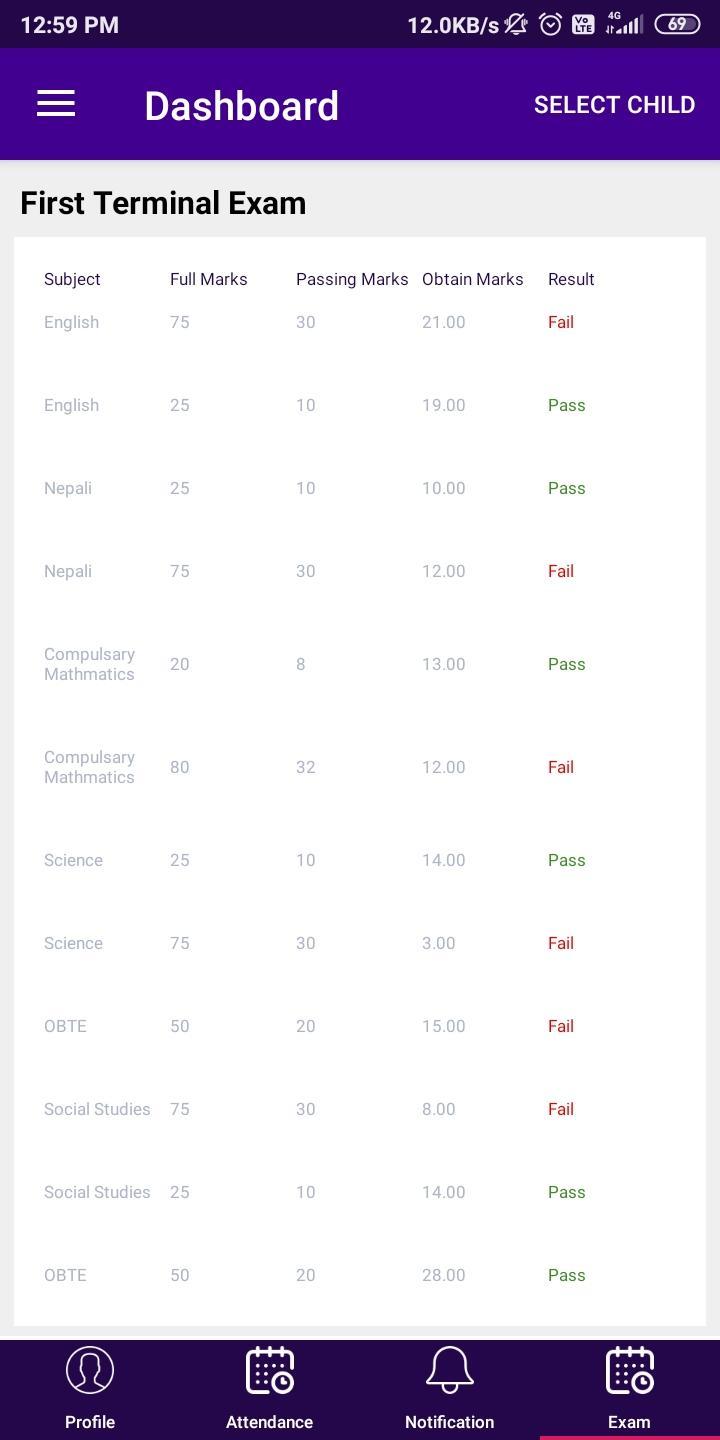Switch to the Attendance tab label
Screen dimensions: 720x1440
pos(270,1422)
